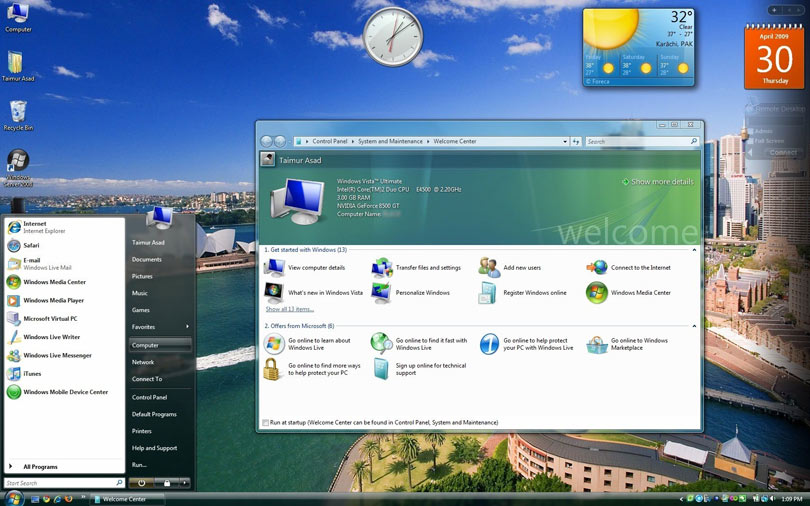Click the Personalize Windows icon
Screen dimensions: 810x506
381,293
